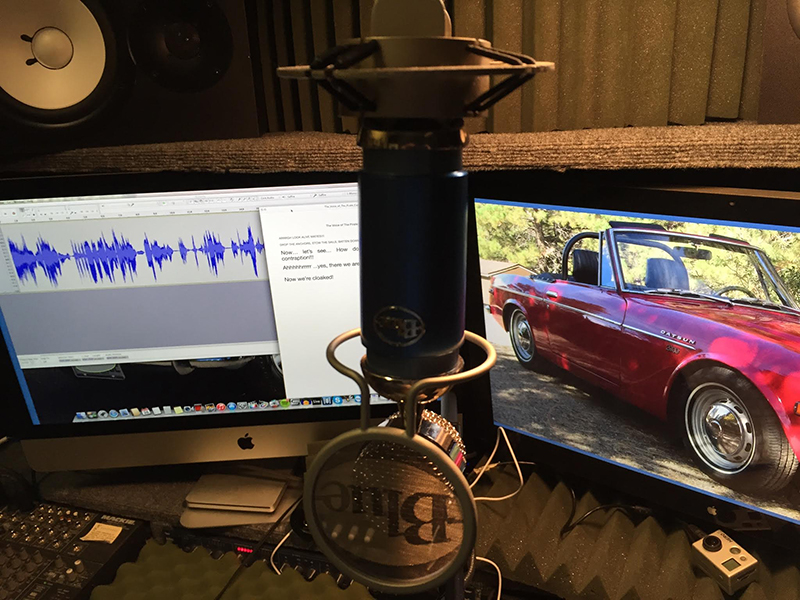This screenshot has height=600, width=800.
Task: Open the red iTunes icon in the Dock
Action: [221, 407]
